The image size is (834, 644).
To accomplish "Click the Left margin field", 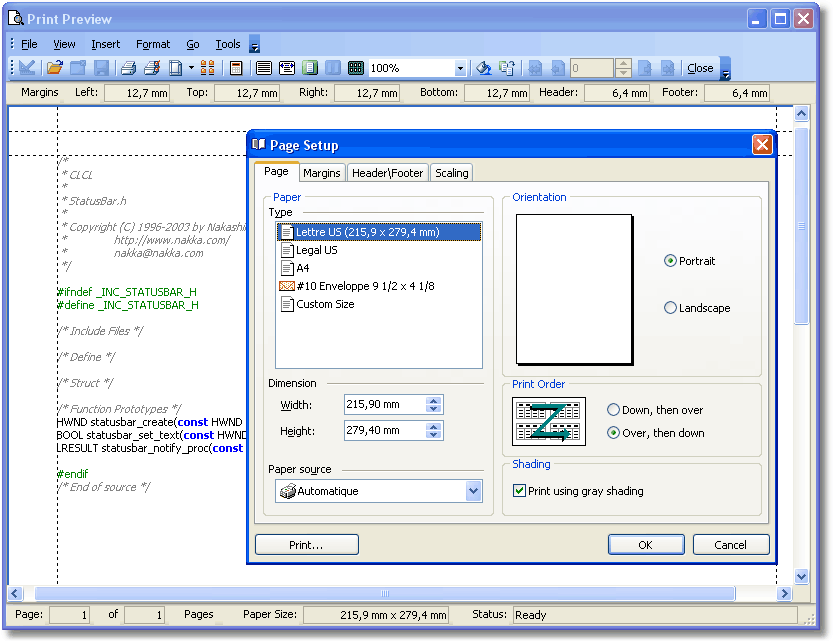I will pyautogui.click(x=137, y=93).
